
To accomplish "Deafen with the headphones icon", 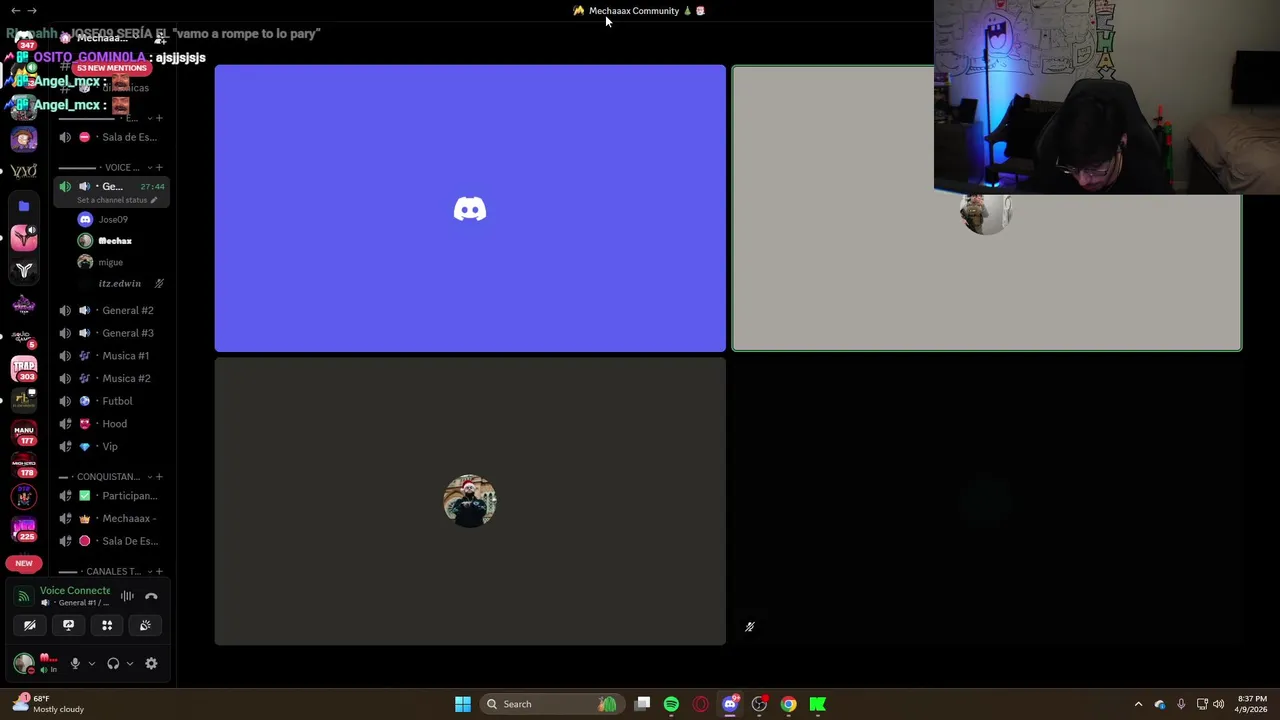I will coord(113,663).
